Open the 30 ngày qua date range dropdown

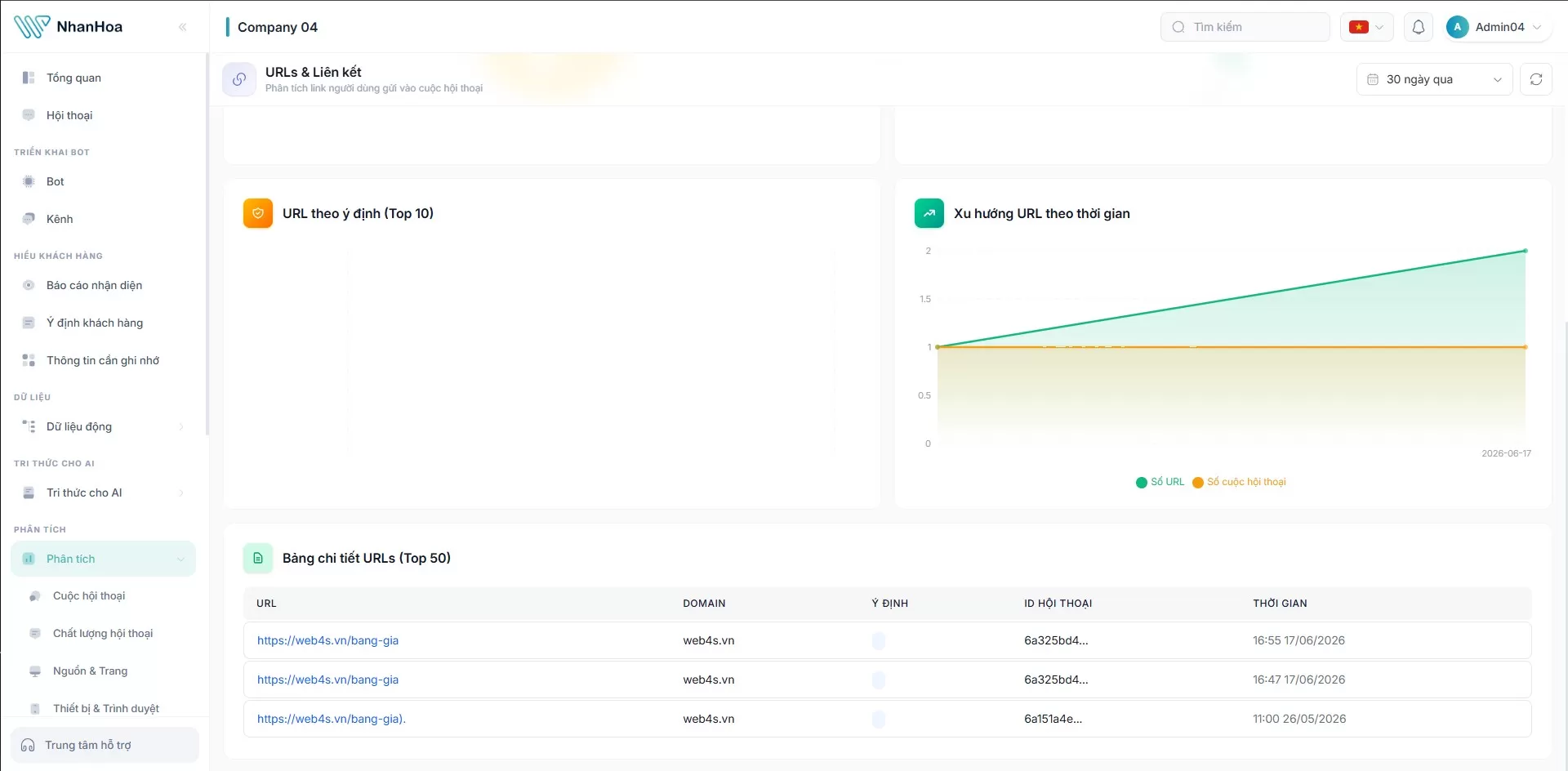coord(1435,79)
